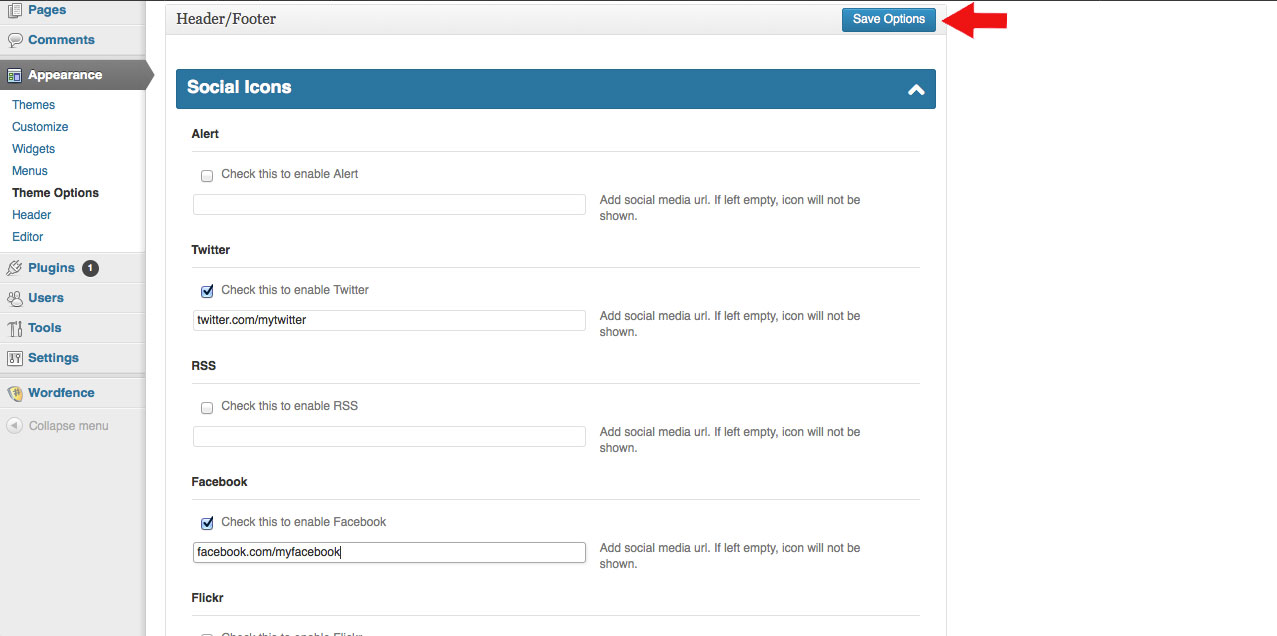This screenshot has width=1277, height=636.
Task: Click the Twitter URL input field
Action: 388,320
